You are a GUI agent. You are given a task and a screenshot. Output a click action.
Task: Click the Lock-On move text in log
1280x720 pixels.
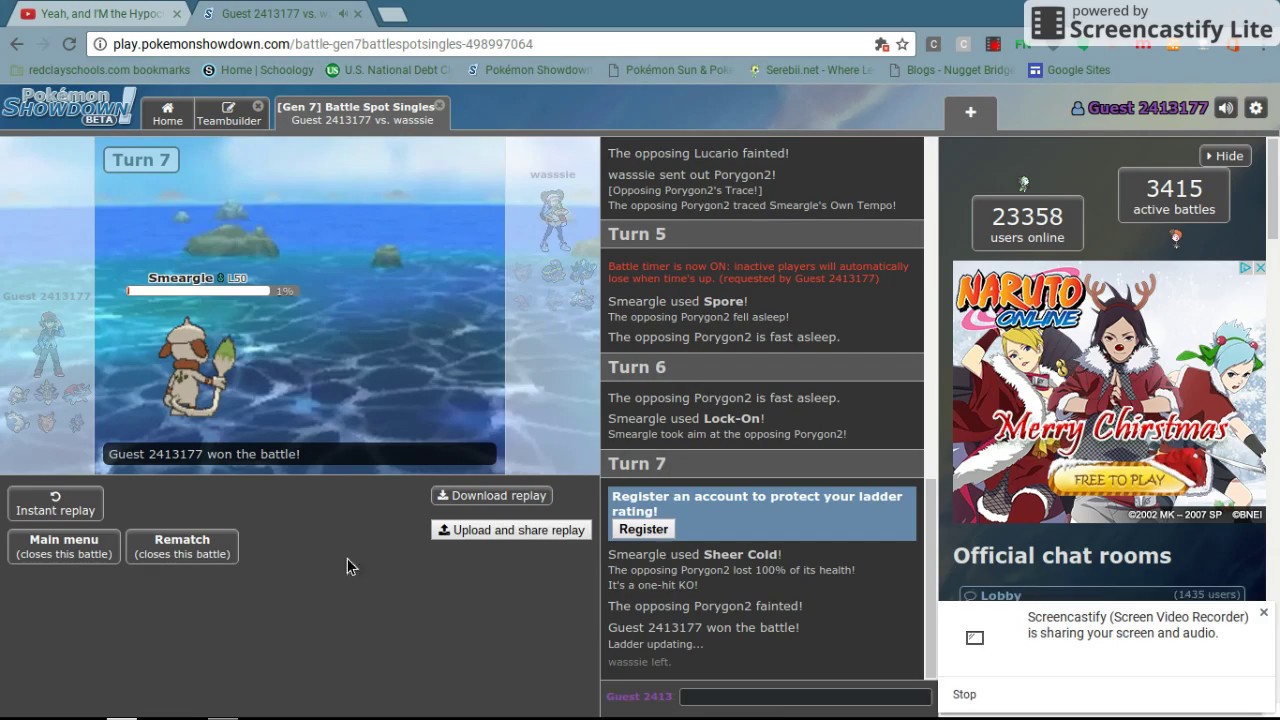732,419
